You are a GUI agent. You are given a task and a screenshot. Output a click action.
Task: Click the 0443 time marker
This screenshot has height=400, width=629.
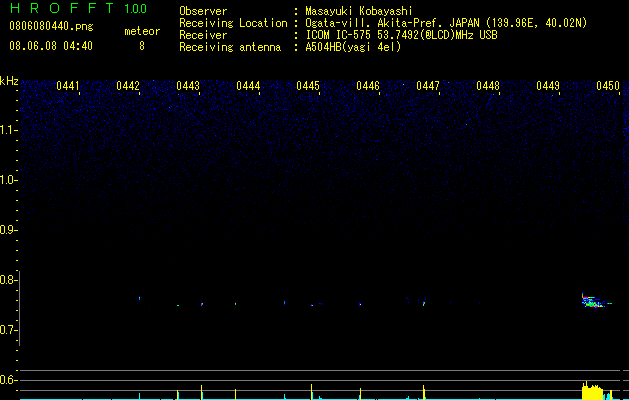(x=188, y=86)
